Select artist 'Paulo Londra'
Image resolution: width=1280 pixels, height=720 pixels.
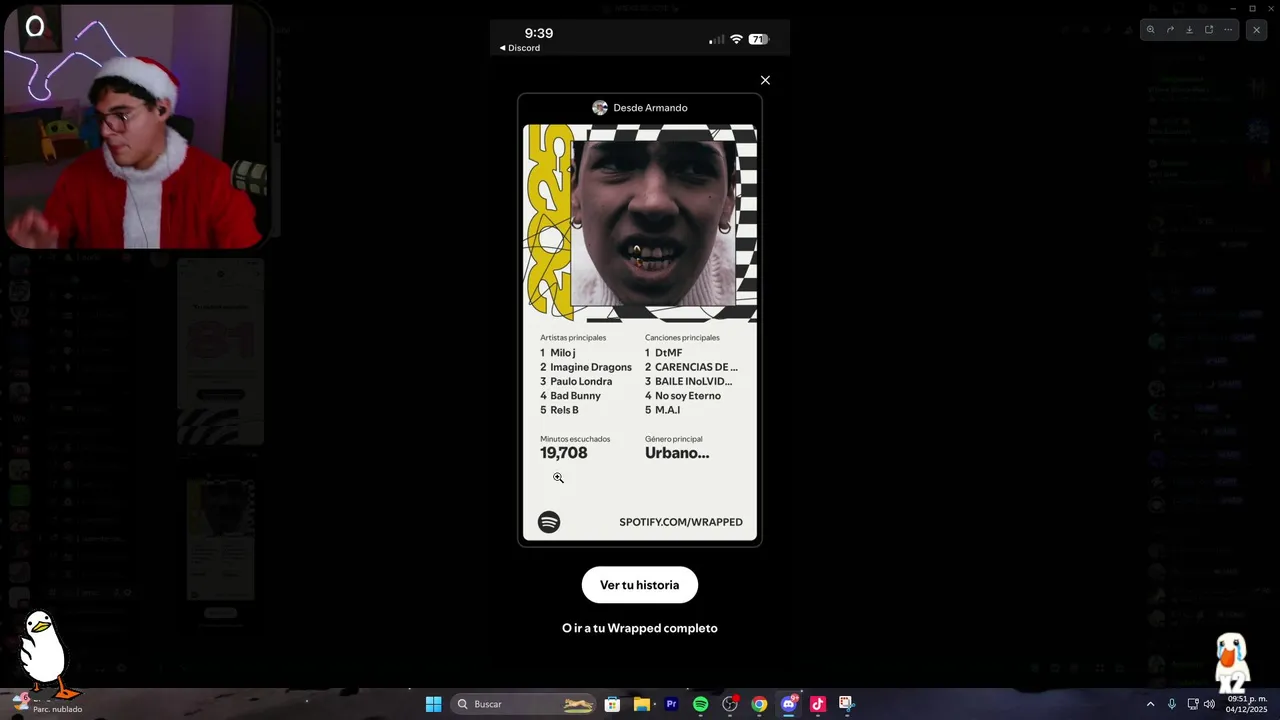click(581, 381)
